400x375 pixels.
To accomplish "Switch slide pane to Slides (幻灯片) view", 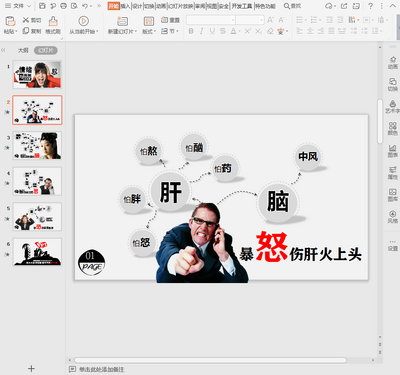I will click(x=46, y=50).
